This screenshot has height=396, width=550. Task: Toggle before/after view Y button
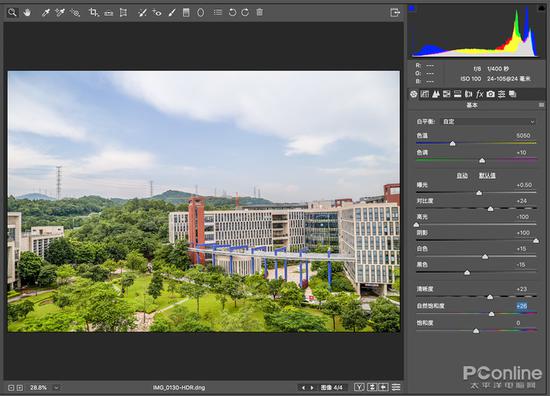(x=359, y=387)
